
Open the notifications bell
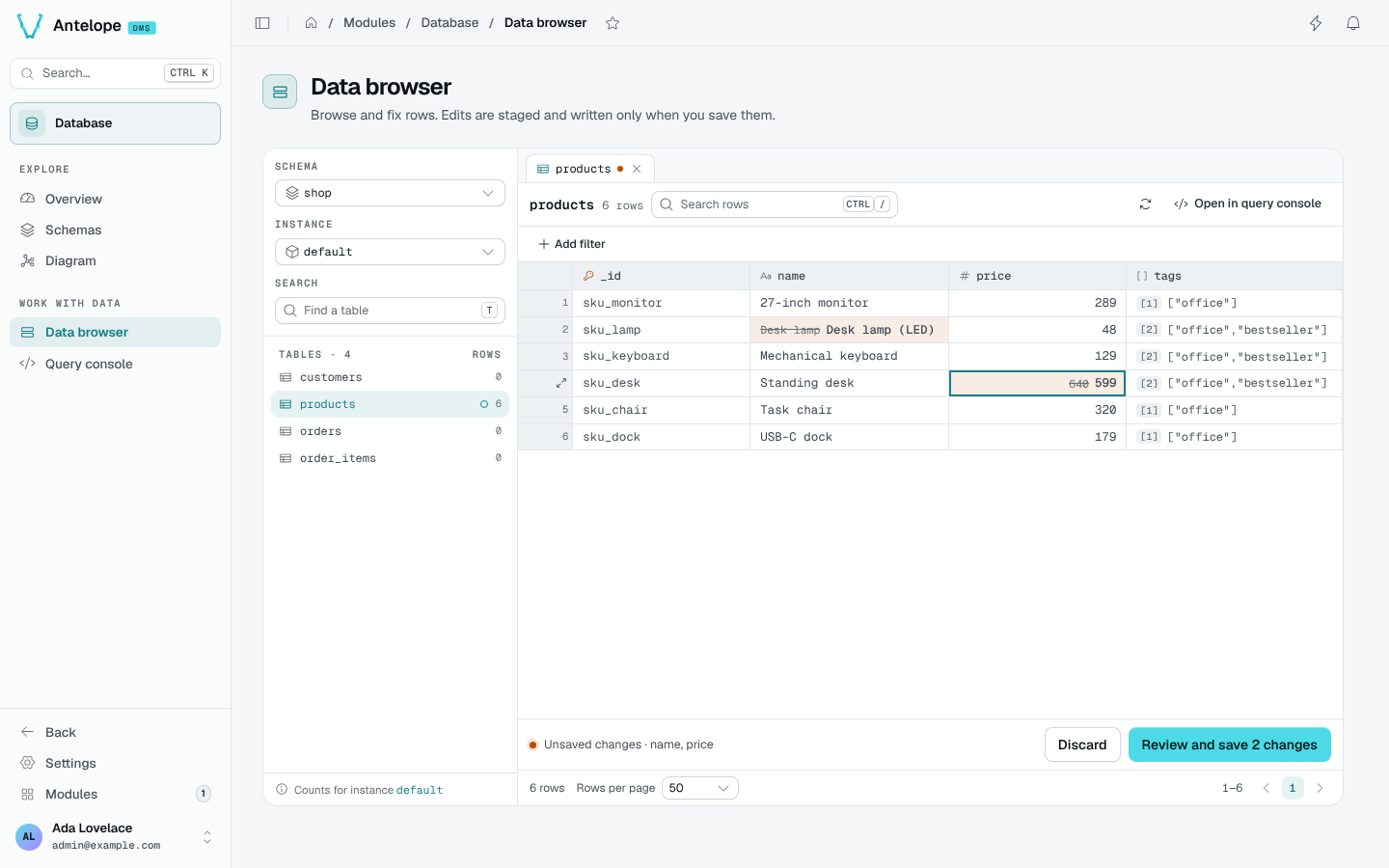pyautogui.click(x=1353, y=23)
